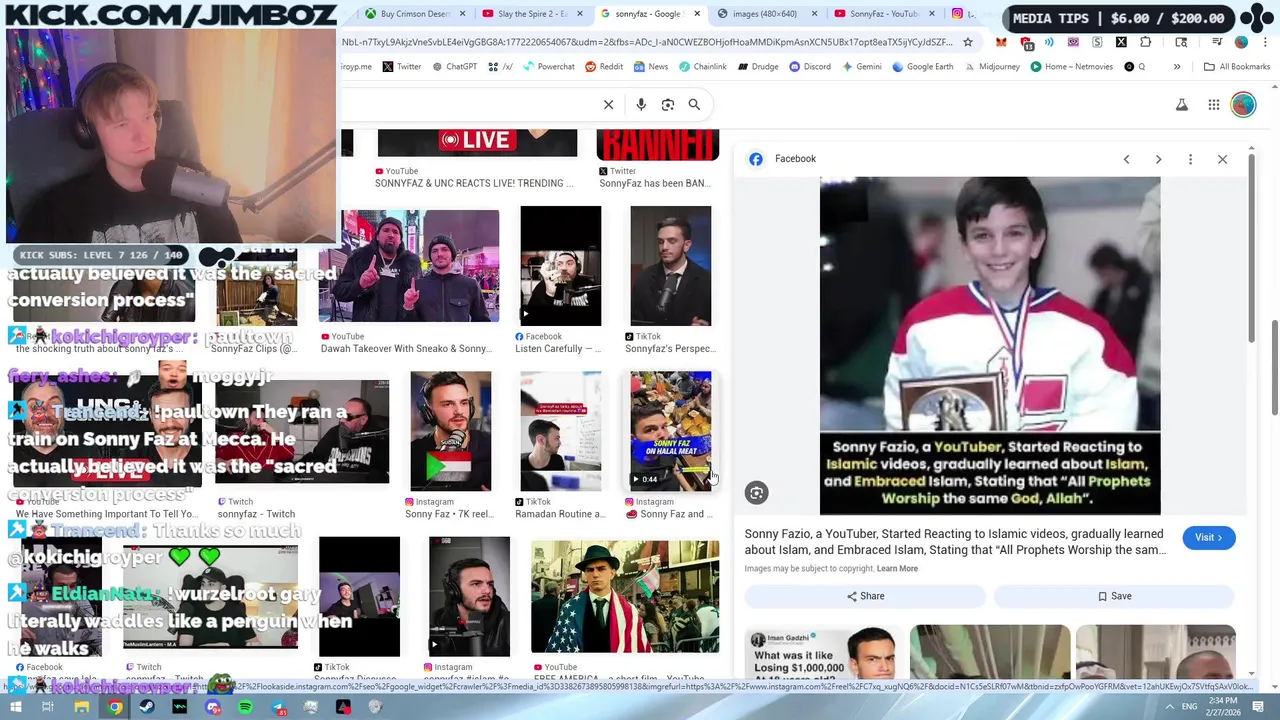Open the Google Earth bookmark
This screenshot has height=720, width=1280.
pyautogui.click(x=923, y=67)
